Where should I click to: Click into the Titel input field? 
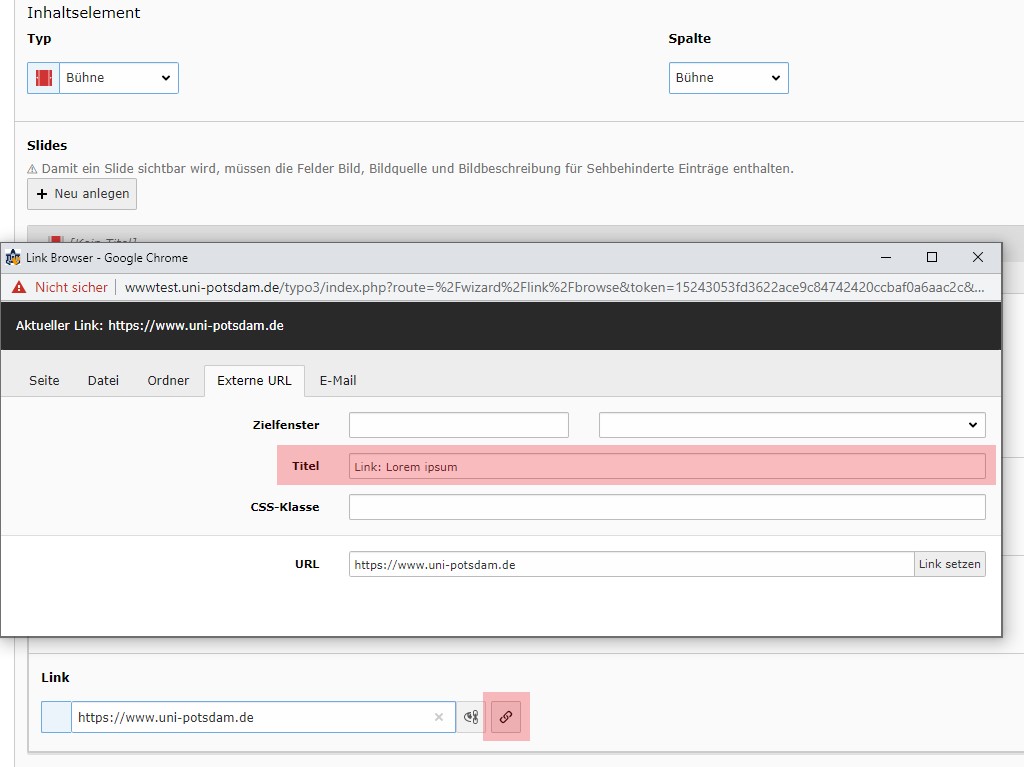click(x=667, y=466)
